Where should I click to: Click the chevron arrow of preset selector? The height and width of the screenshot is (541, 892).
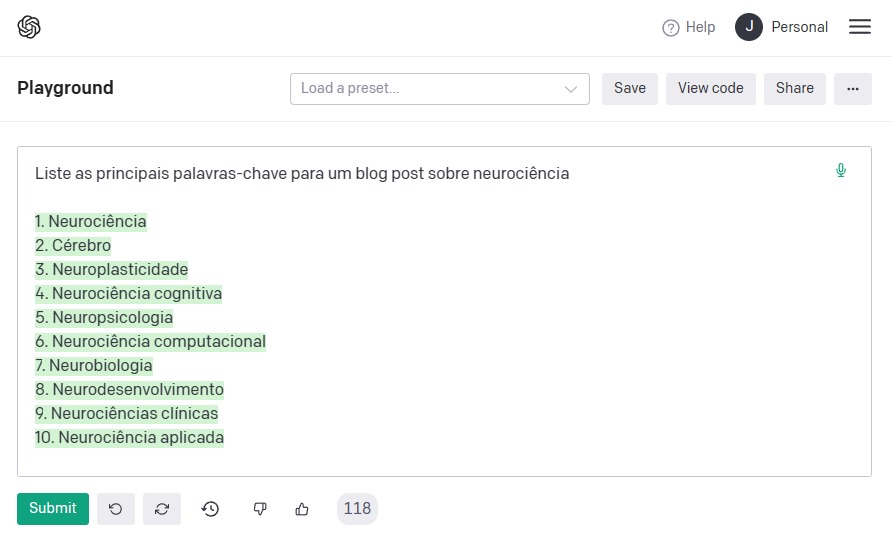[572, 89]
